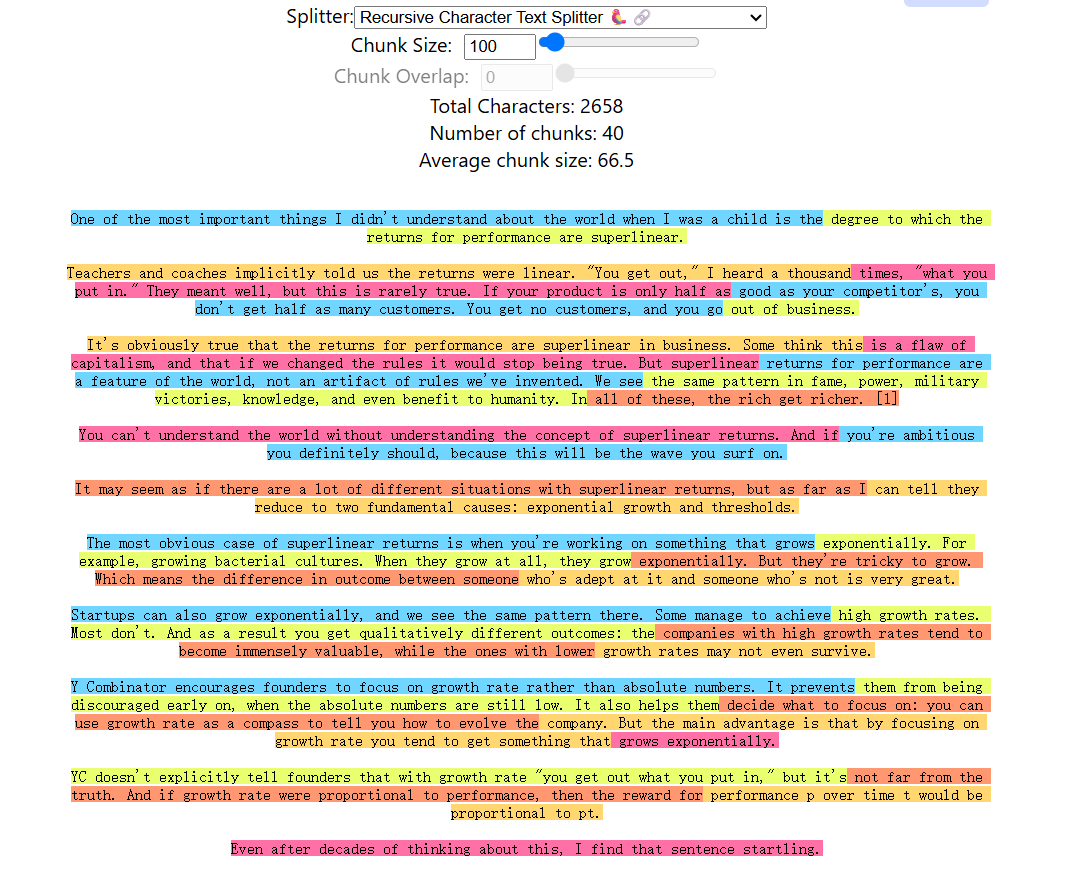
Task: Click the chunk 'discouraged early on, when the absolute numbers are still low'
Action: (395, 705)
